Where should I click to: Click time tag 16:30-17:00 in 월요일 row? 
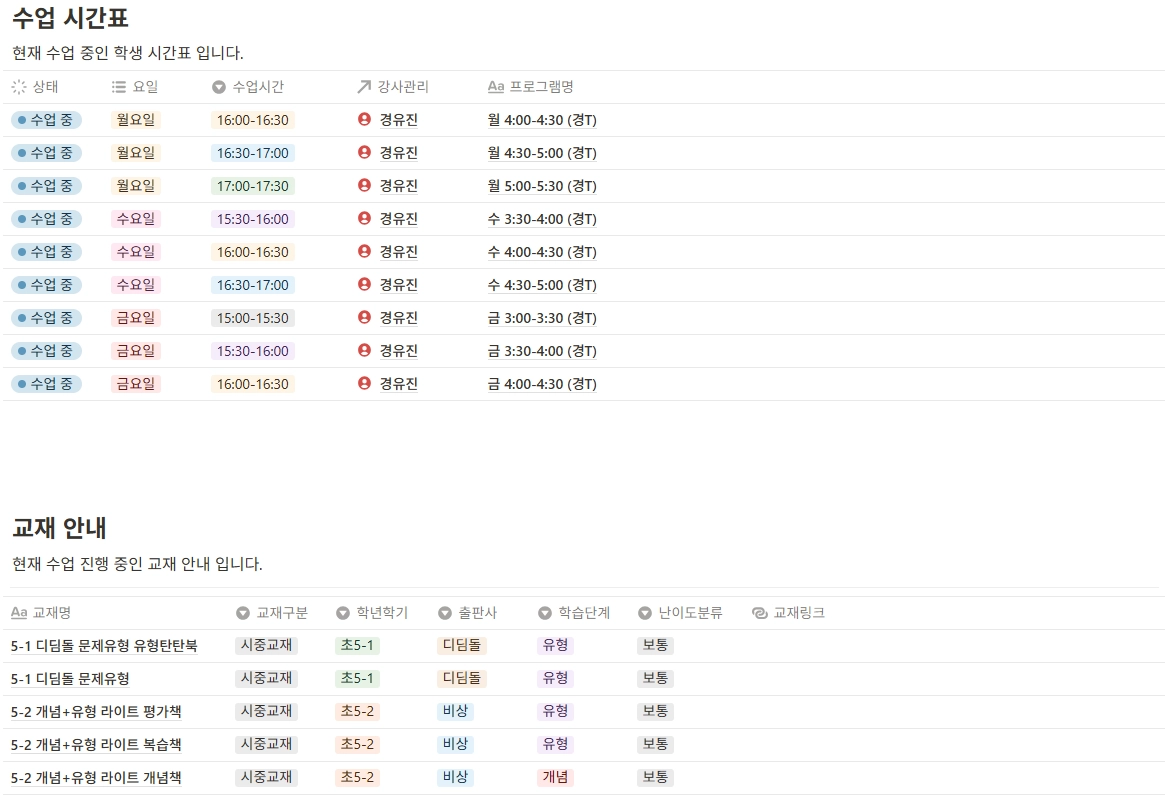(253, 153)
